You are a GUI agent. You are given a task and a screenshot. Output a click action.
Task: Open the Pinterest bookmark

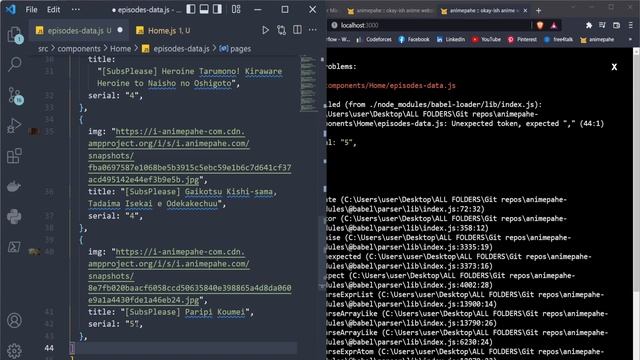click(522, 40)
